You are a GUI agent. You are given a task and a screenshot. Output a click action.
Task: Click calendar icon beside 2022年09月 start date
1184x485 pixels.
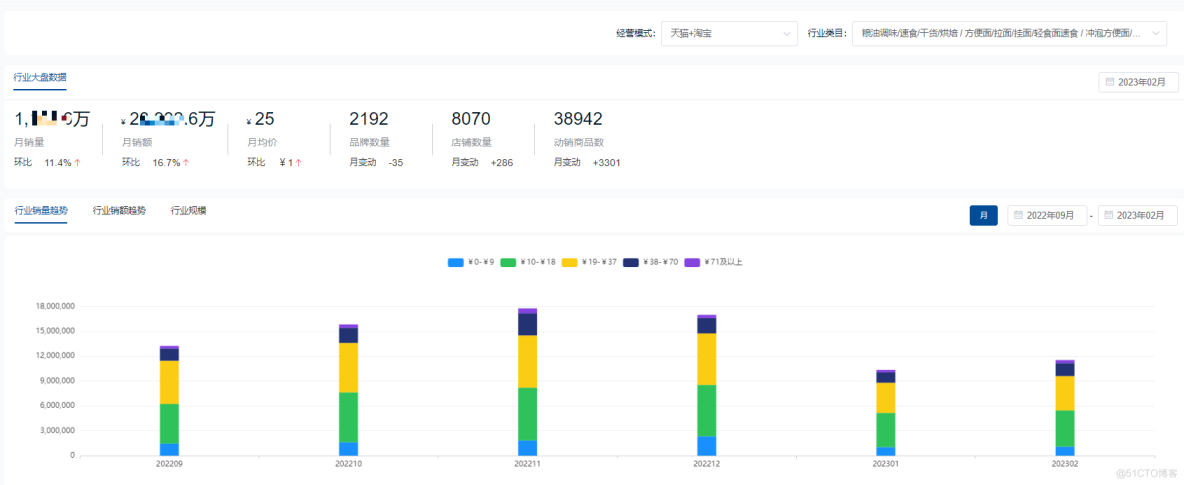(1018, 215)
